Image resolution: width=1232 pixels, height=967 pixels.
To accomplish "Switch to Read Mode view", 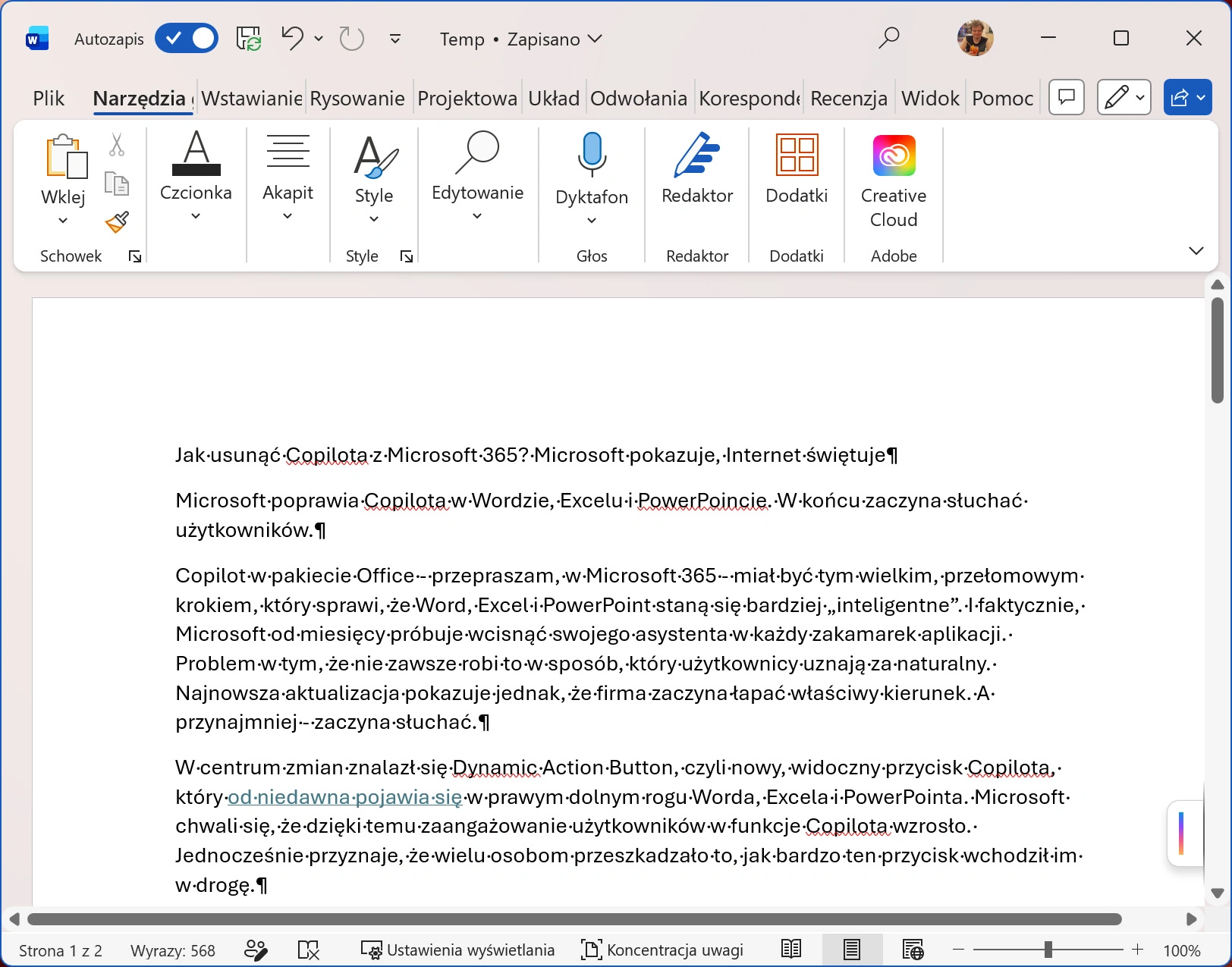I will 791,950.
